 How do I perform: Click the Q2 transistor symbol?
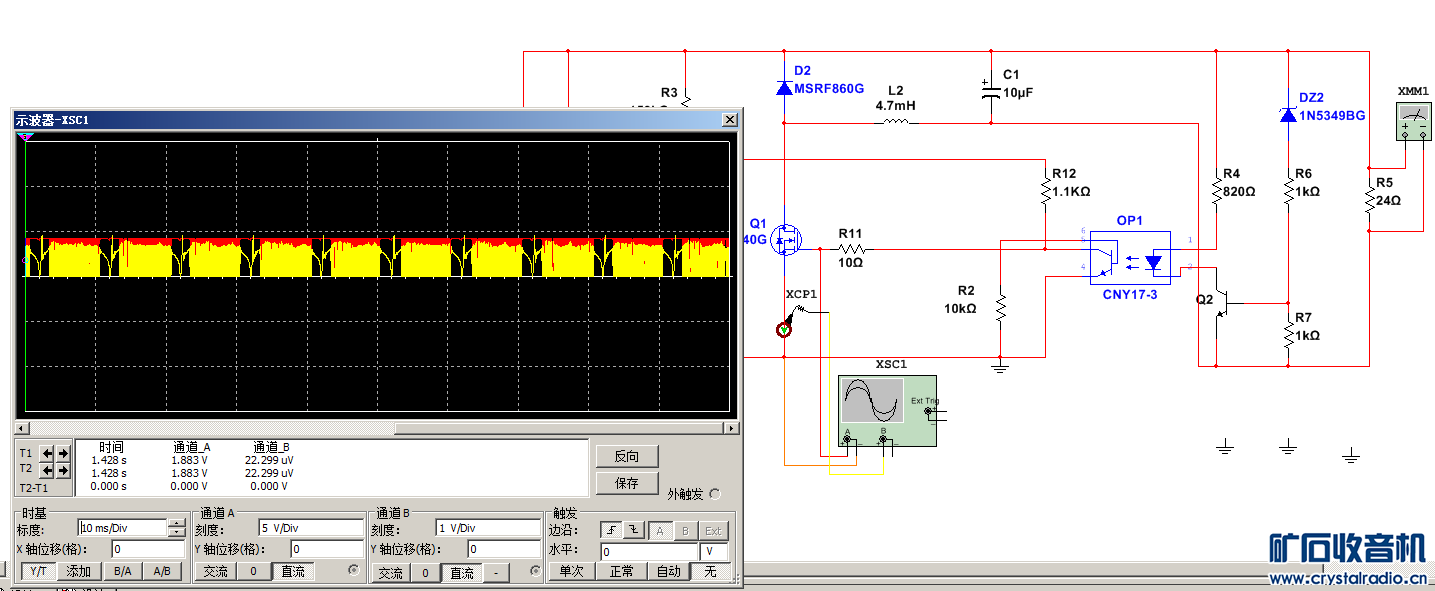point(1221,302)
